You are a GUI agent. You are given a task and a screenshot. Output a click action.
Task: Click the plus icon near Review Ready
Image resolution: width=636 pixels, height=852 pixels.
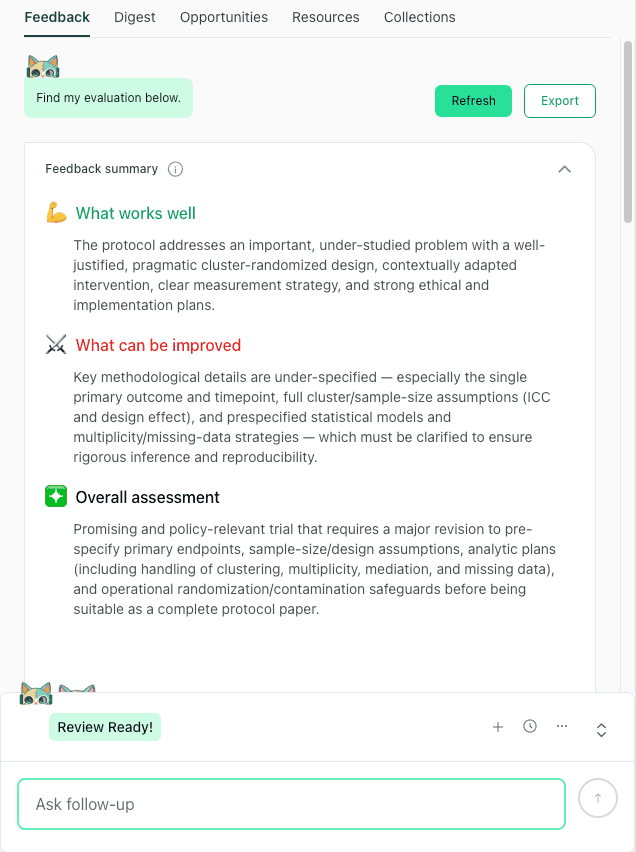click(x=498, y=727)
